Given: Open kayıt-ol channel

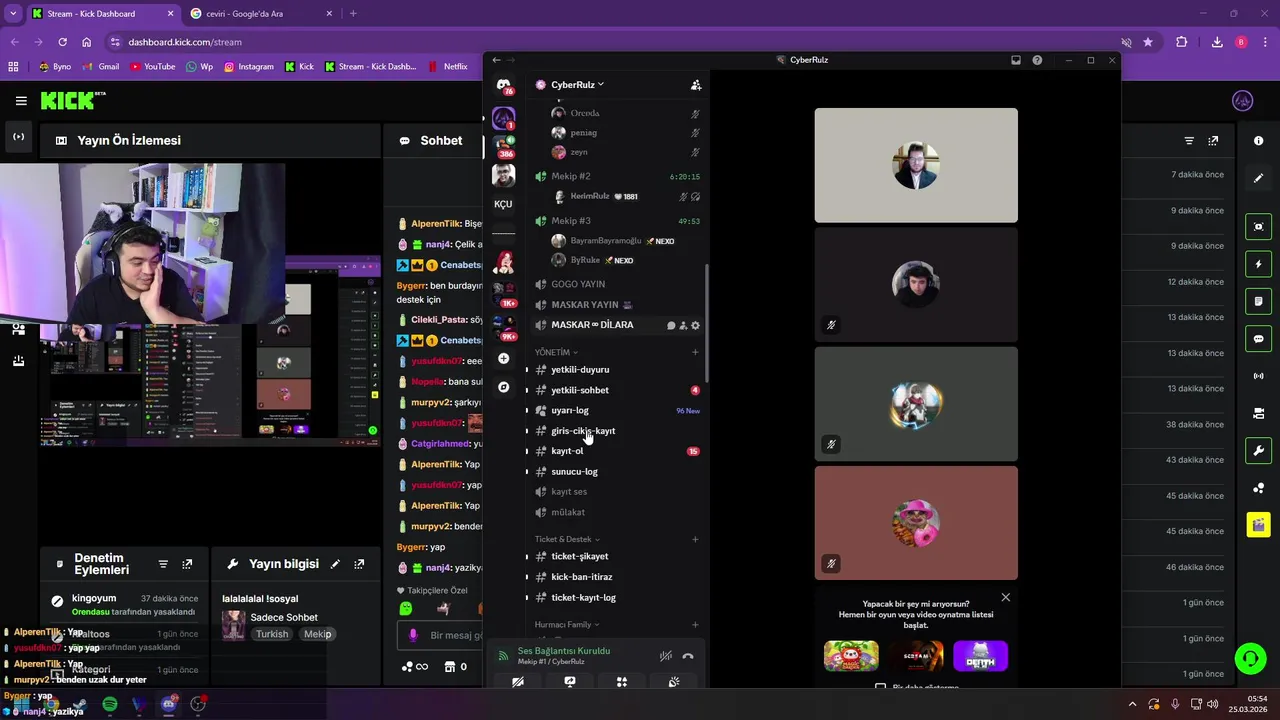Looking at the screenshot, I should [x=615, y=451].
